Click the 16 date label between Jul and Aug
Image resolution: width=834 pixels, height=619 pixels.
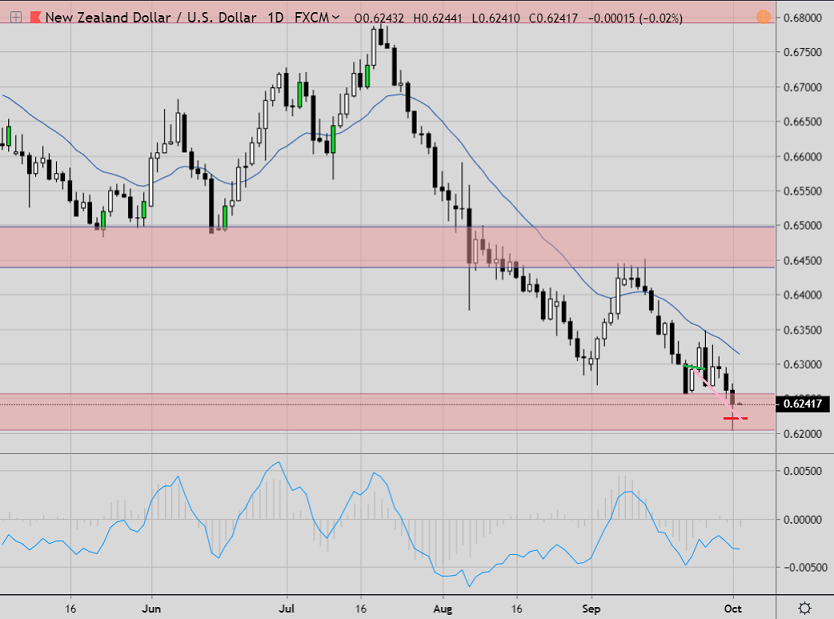pos(361,609)
